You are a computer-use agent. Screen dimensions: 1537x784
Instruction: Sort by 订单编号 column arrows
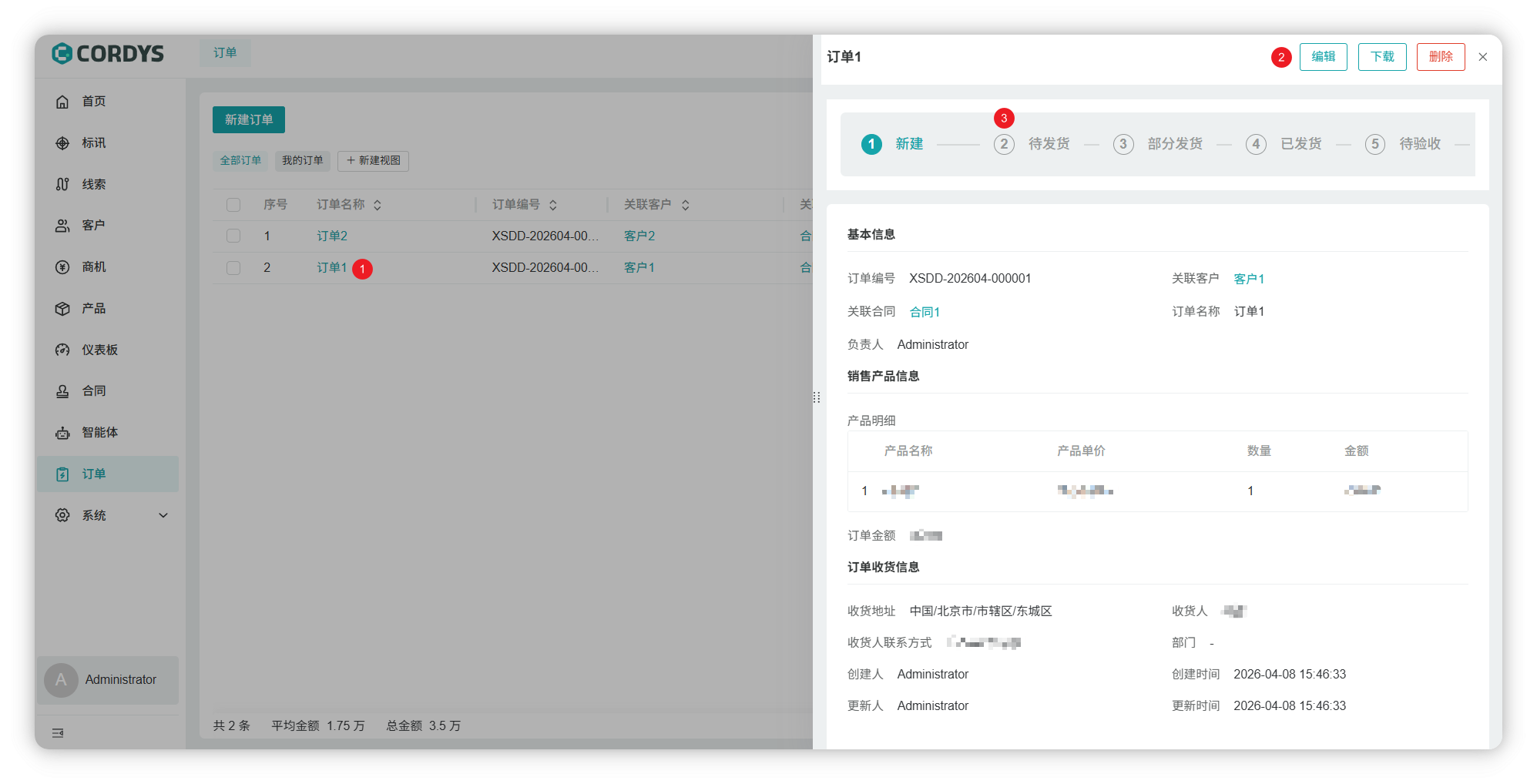[x=553, y=205]
